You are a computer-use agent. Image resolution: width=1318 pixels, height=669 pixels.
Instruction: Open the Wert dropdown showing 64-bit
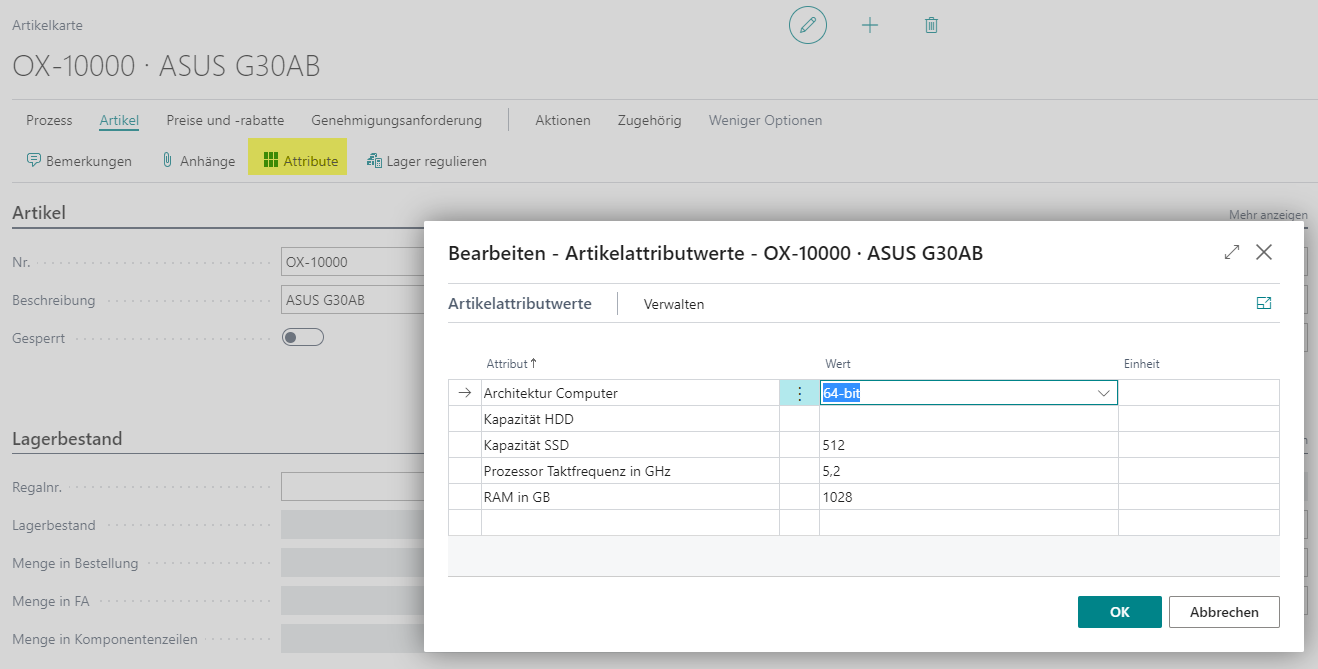coord(1104,393)
